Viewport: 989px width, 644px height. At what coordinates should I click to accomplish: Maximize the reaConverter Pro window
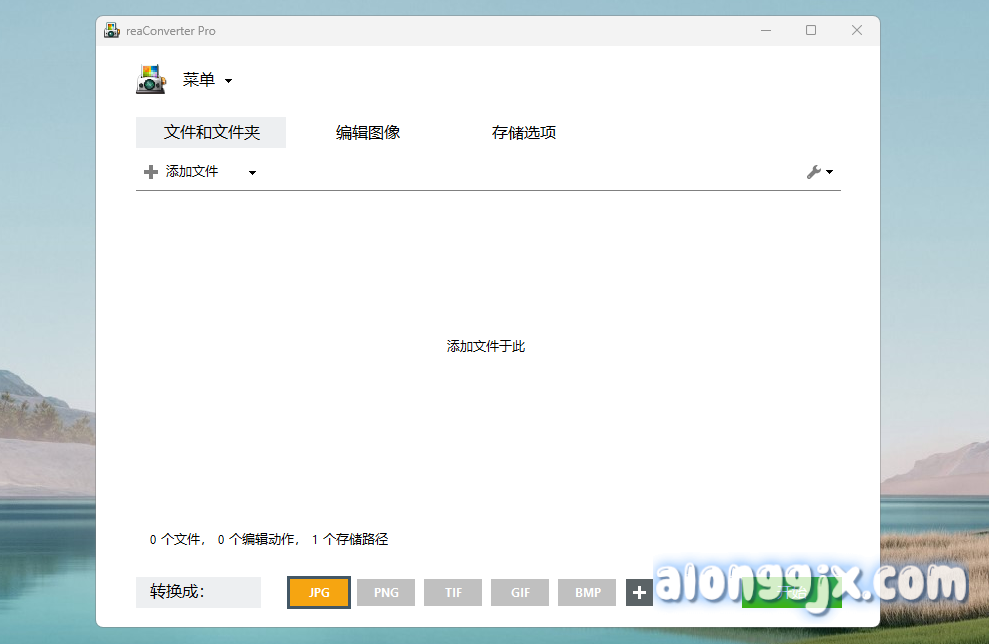pos(811,31)
